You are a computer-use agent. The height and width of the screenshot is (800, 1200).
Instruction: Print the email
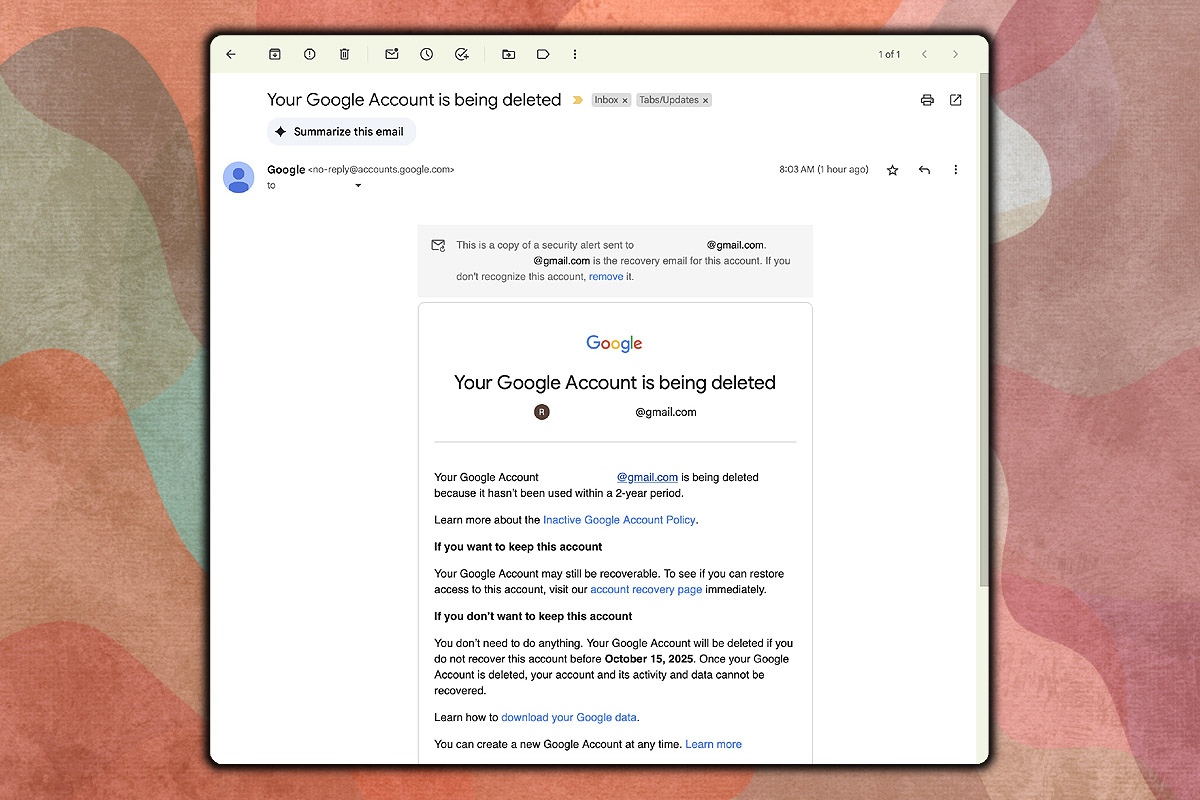click(x=927, y=100)
